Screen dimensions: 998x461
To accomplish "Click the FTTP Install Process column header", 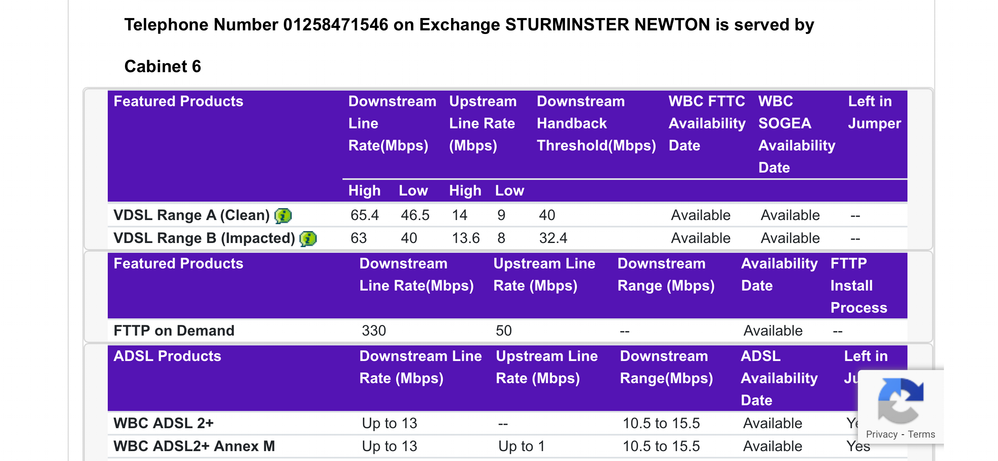I will (x=858, y=286).
